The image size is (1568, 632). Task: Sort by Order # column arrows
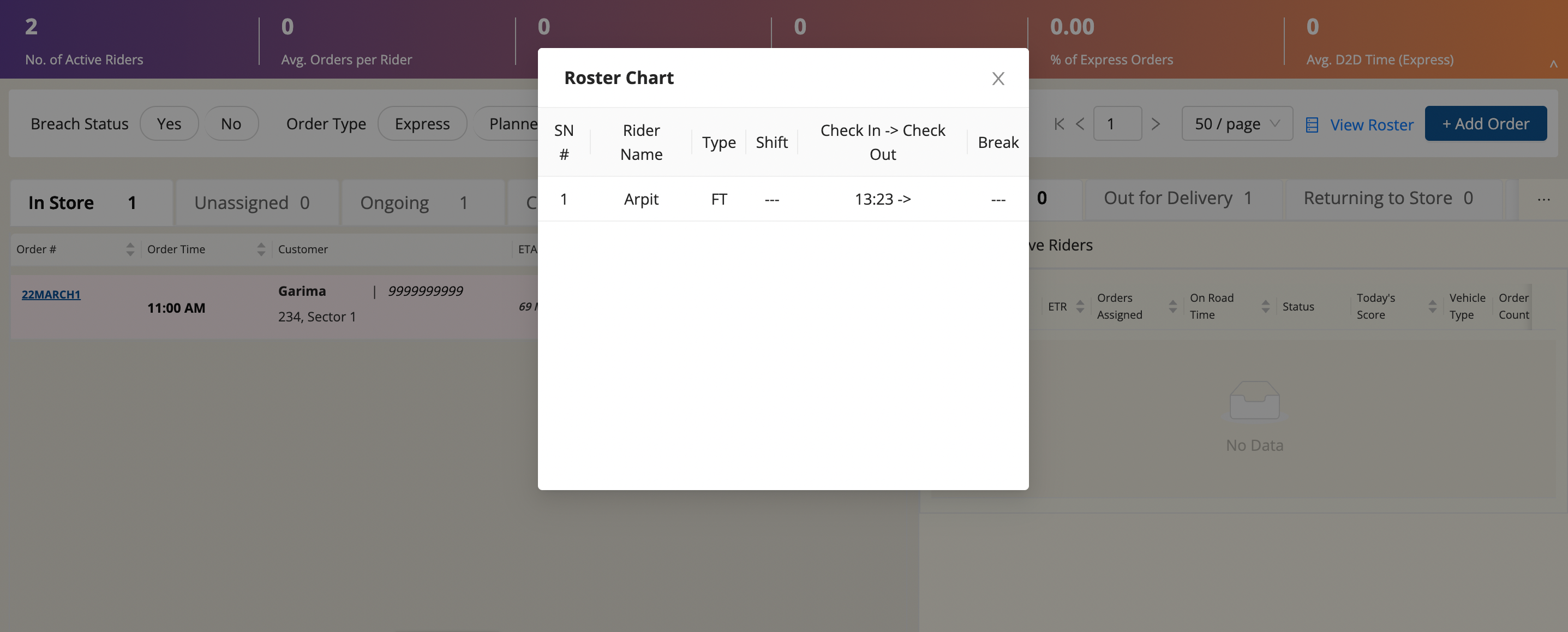130,249
